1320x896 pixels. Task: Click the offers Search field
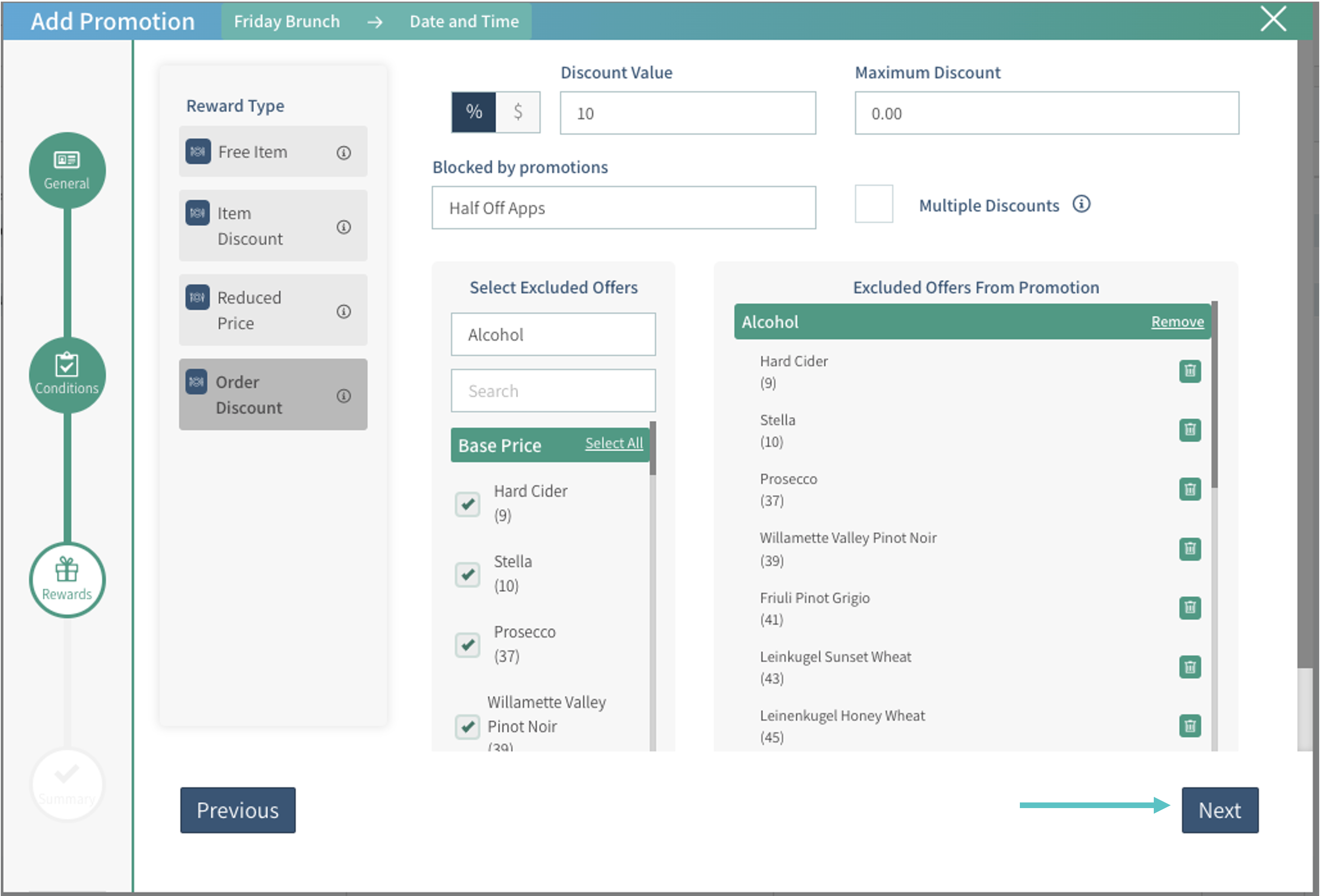[553, 391]
